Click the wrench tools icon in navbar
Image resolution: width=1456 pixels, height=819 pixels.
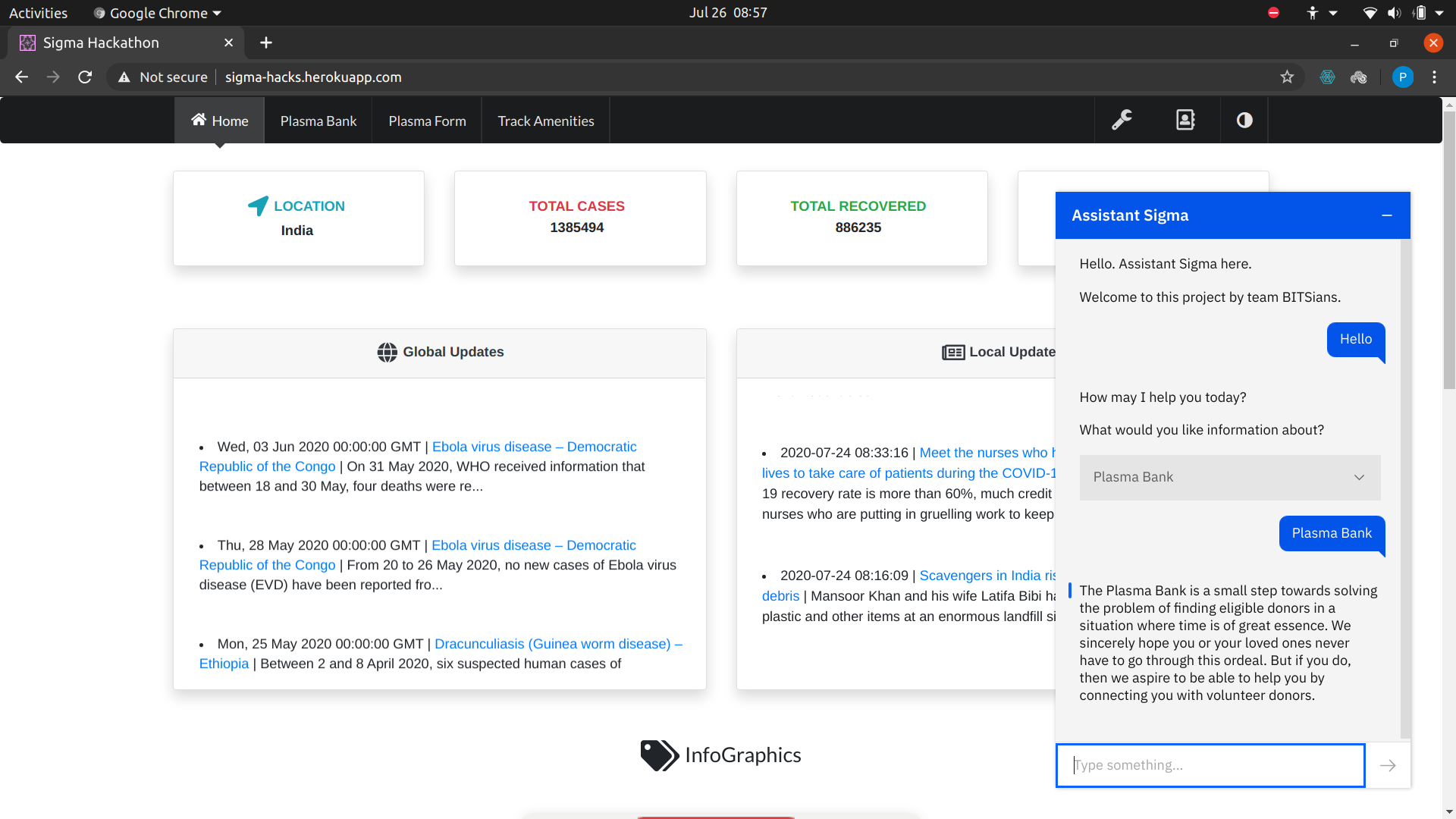point(1122,120)
